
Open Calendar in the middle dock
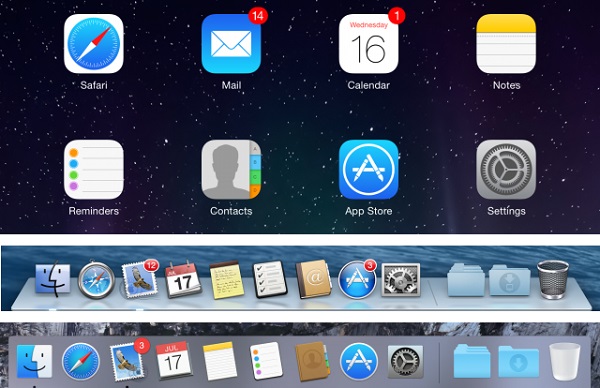(x=183, y=279)
